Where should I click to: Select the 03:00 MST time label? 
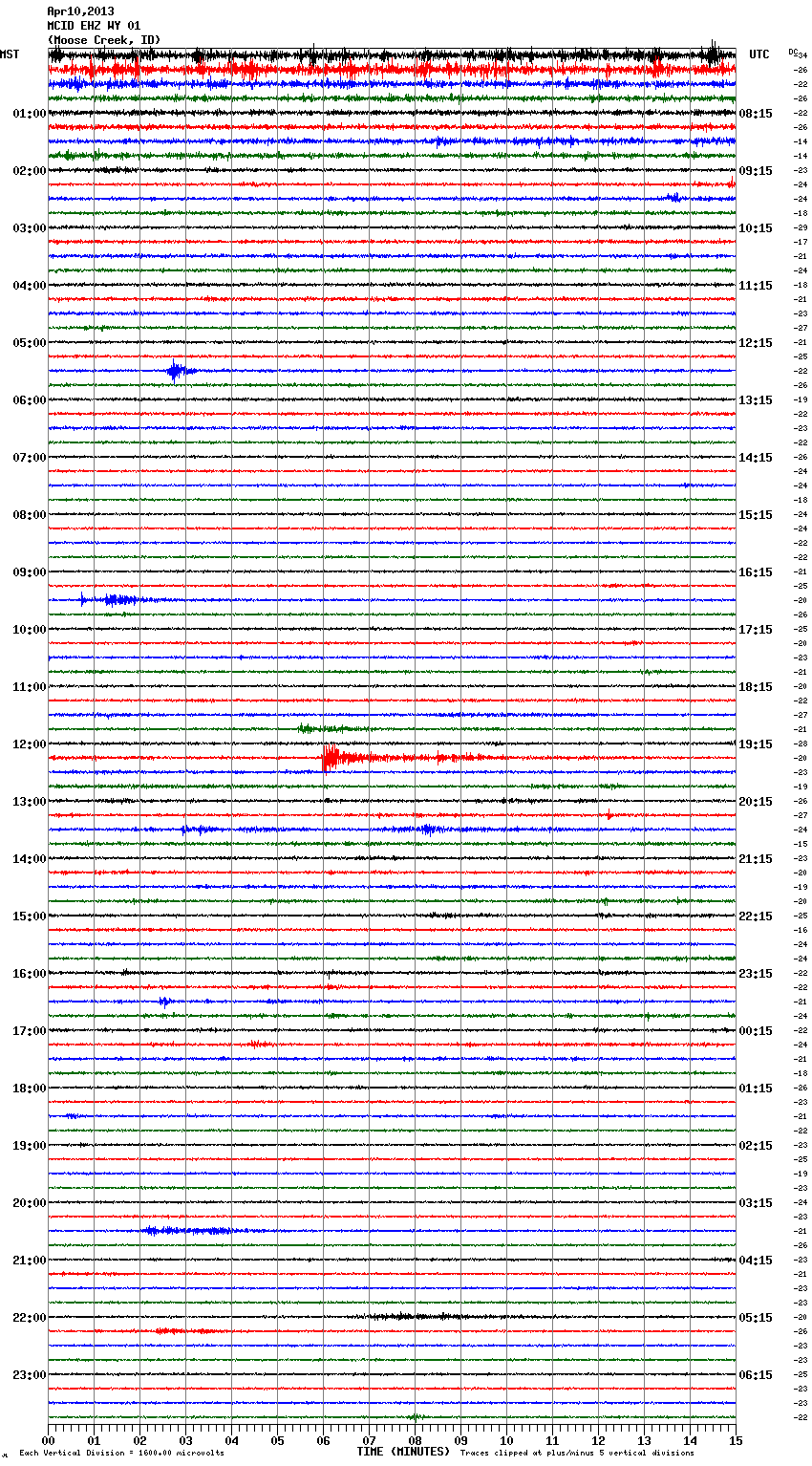point(30,228)
